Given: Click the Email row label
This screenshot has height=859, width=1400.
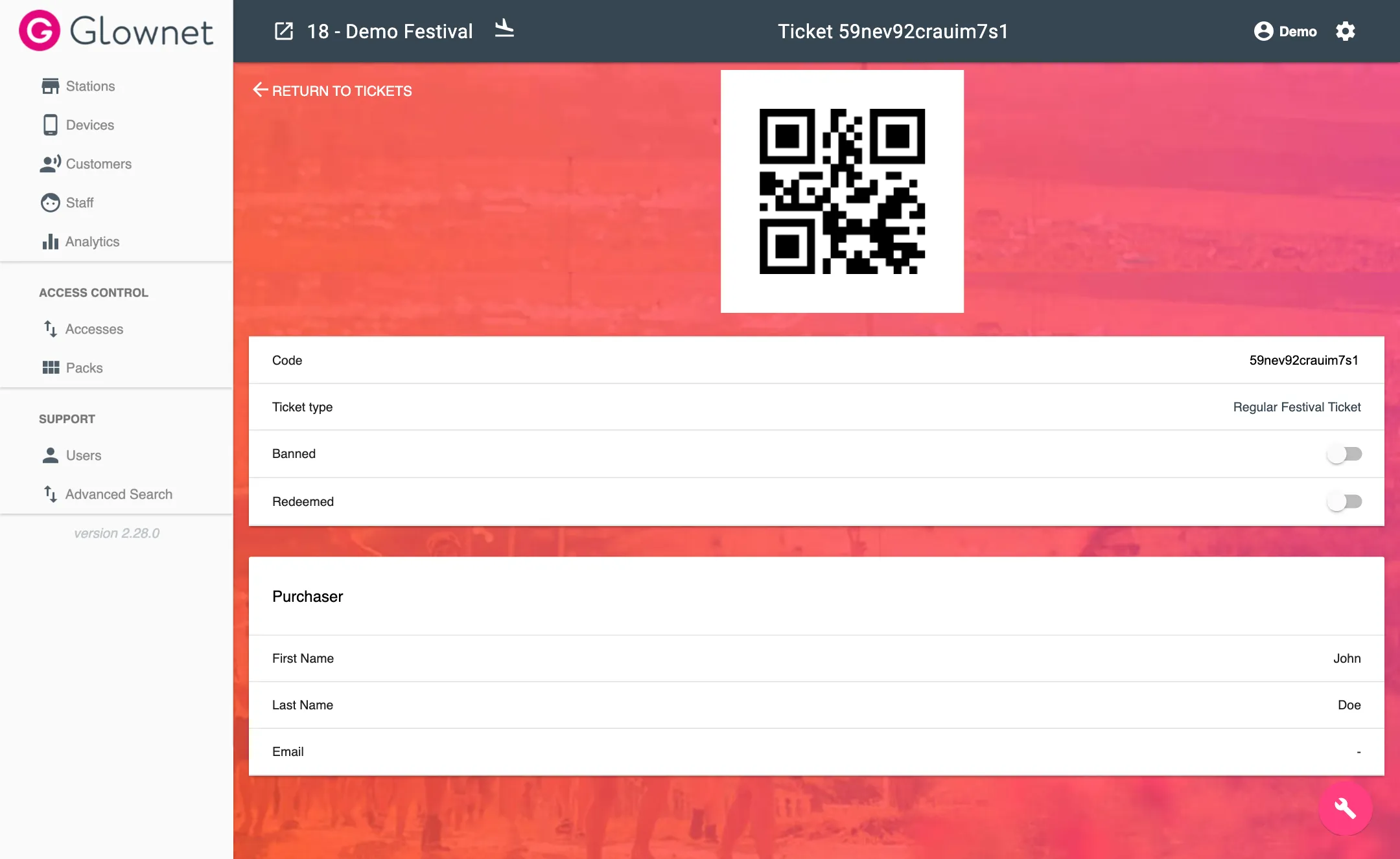Looking at the screenshot, I should pos(288,751).
